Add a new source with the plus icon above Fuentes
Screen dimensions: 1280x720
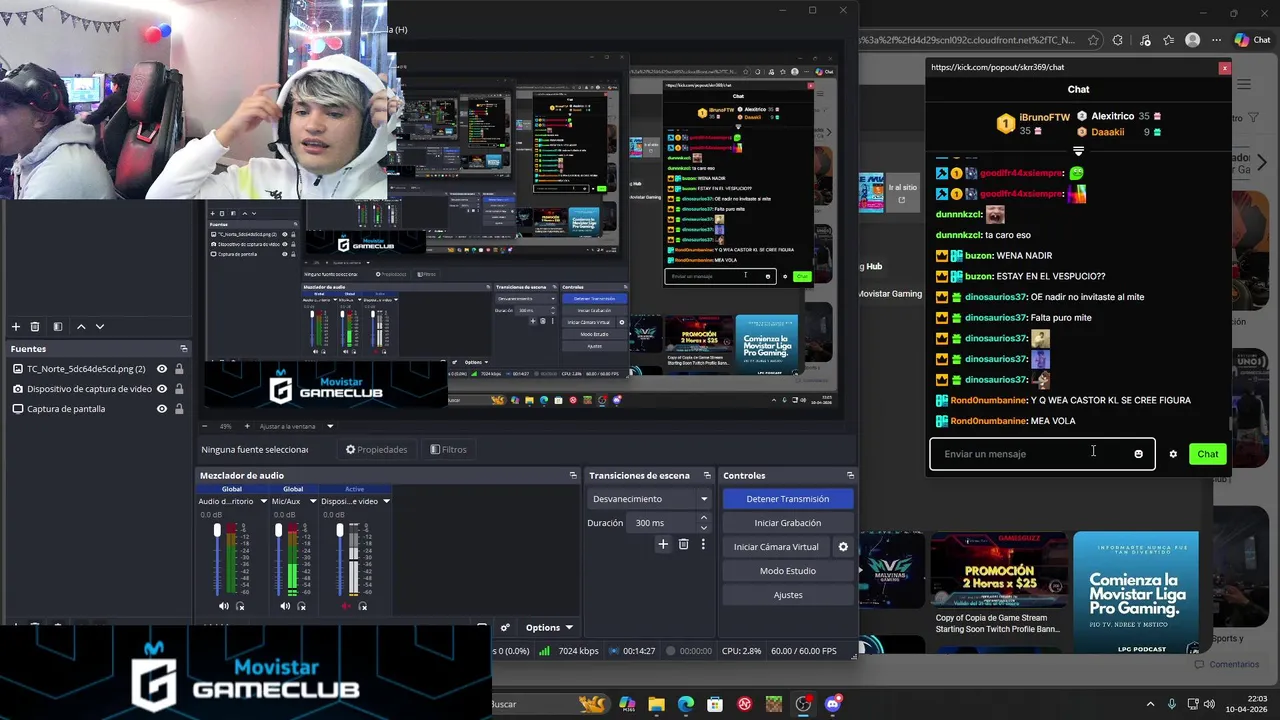pos(16,326)
